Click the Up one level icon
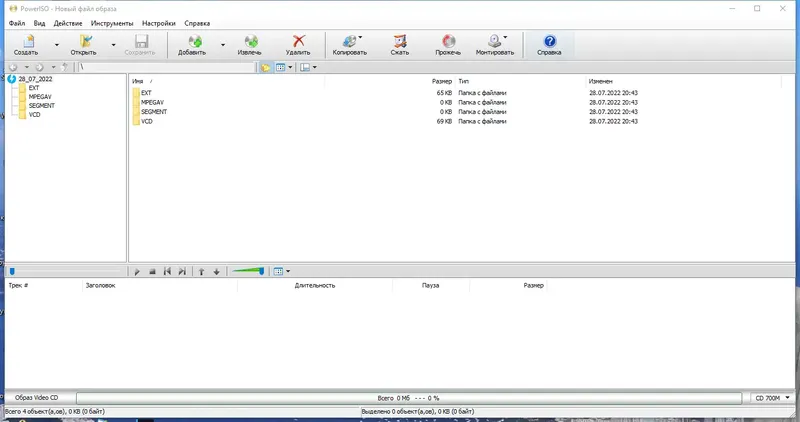This screenshot has width=800, height=422. click(x=65, y=67)
